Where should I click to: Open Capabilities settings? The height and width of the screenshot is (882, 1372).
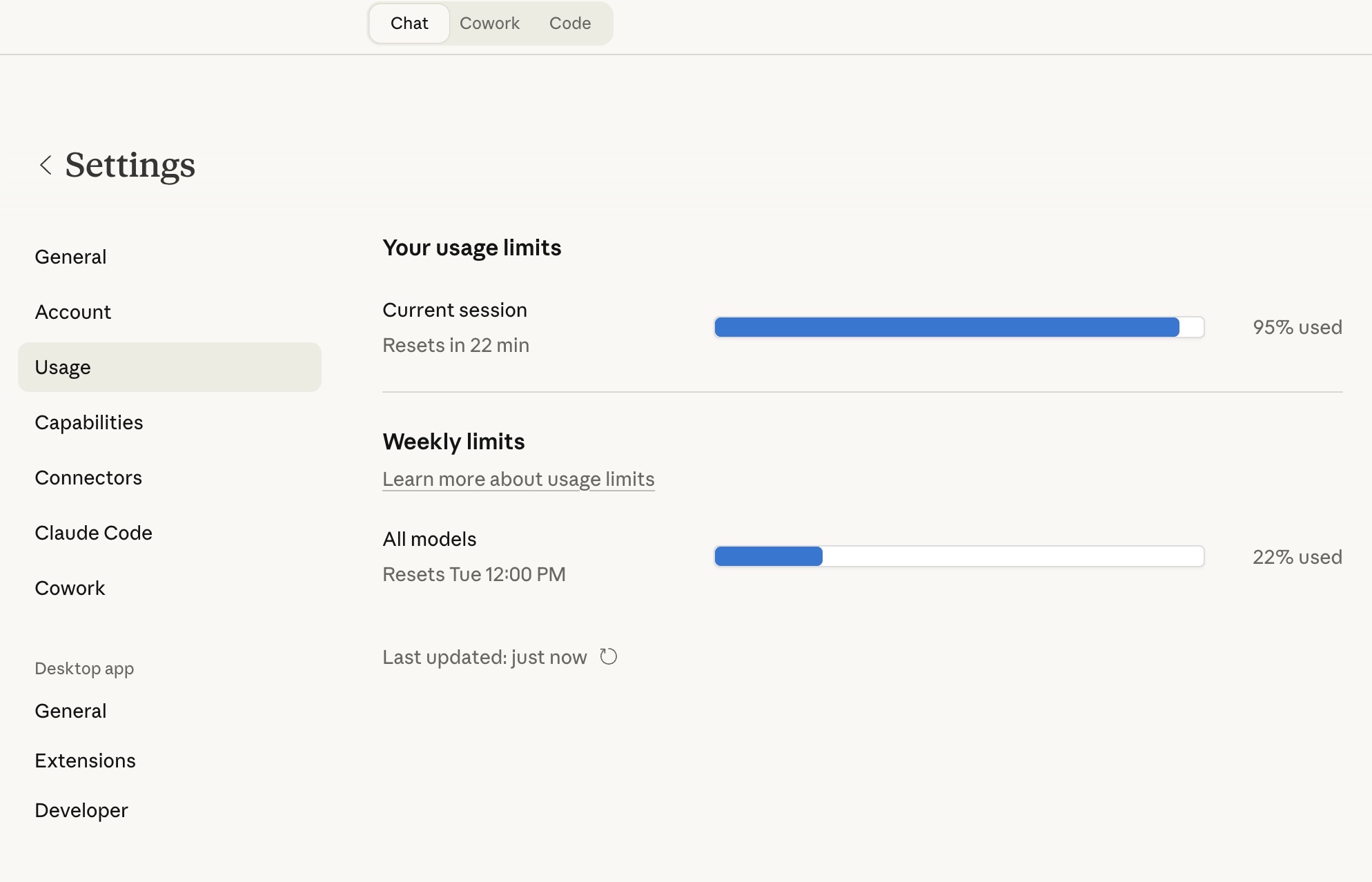coord(88,422)
